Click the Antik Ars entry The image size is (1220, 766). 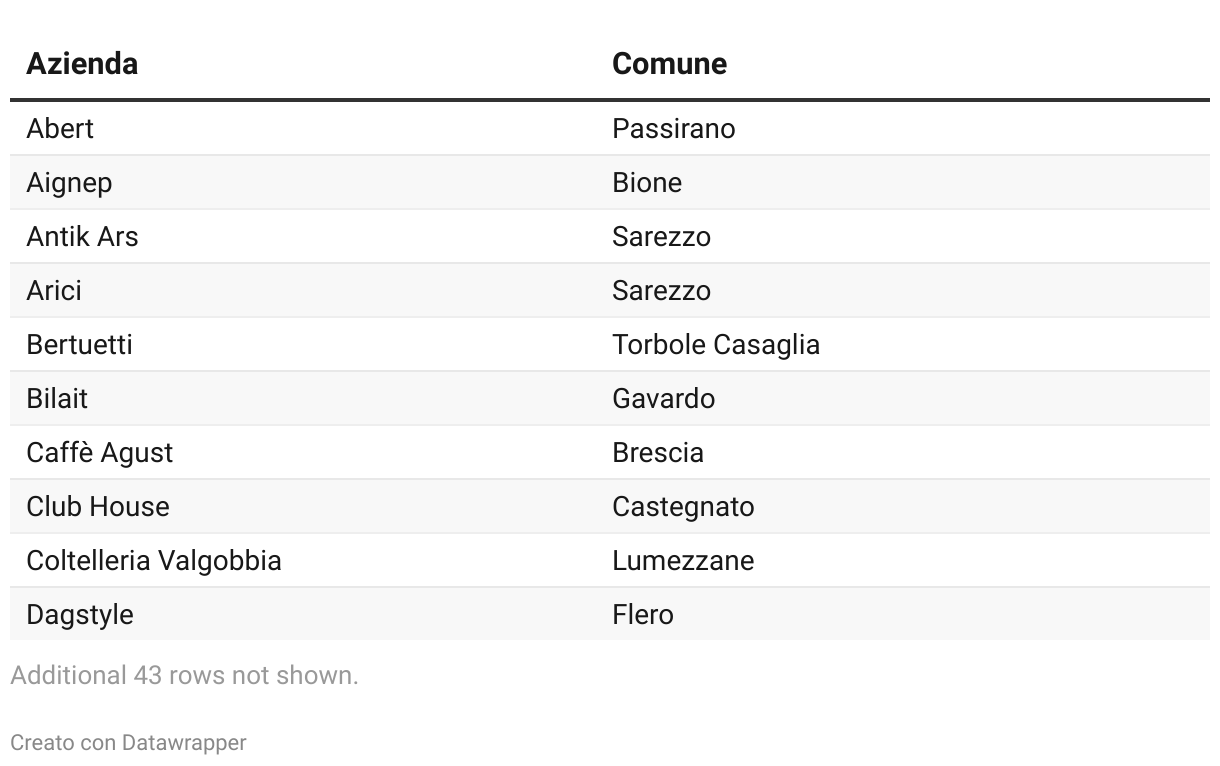pos(82,237)
